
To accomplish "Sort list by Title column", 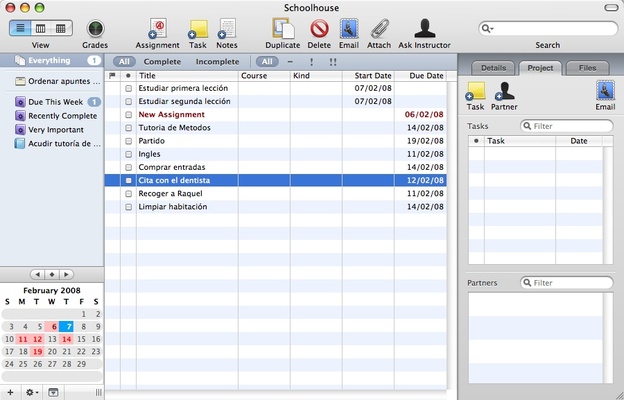I will coord(187,76).
